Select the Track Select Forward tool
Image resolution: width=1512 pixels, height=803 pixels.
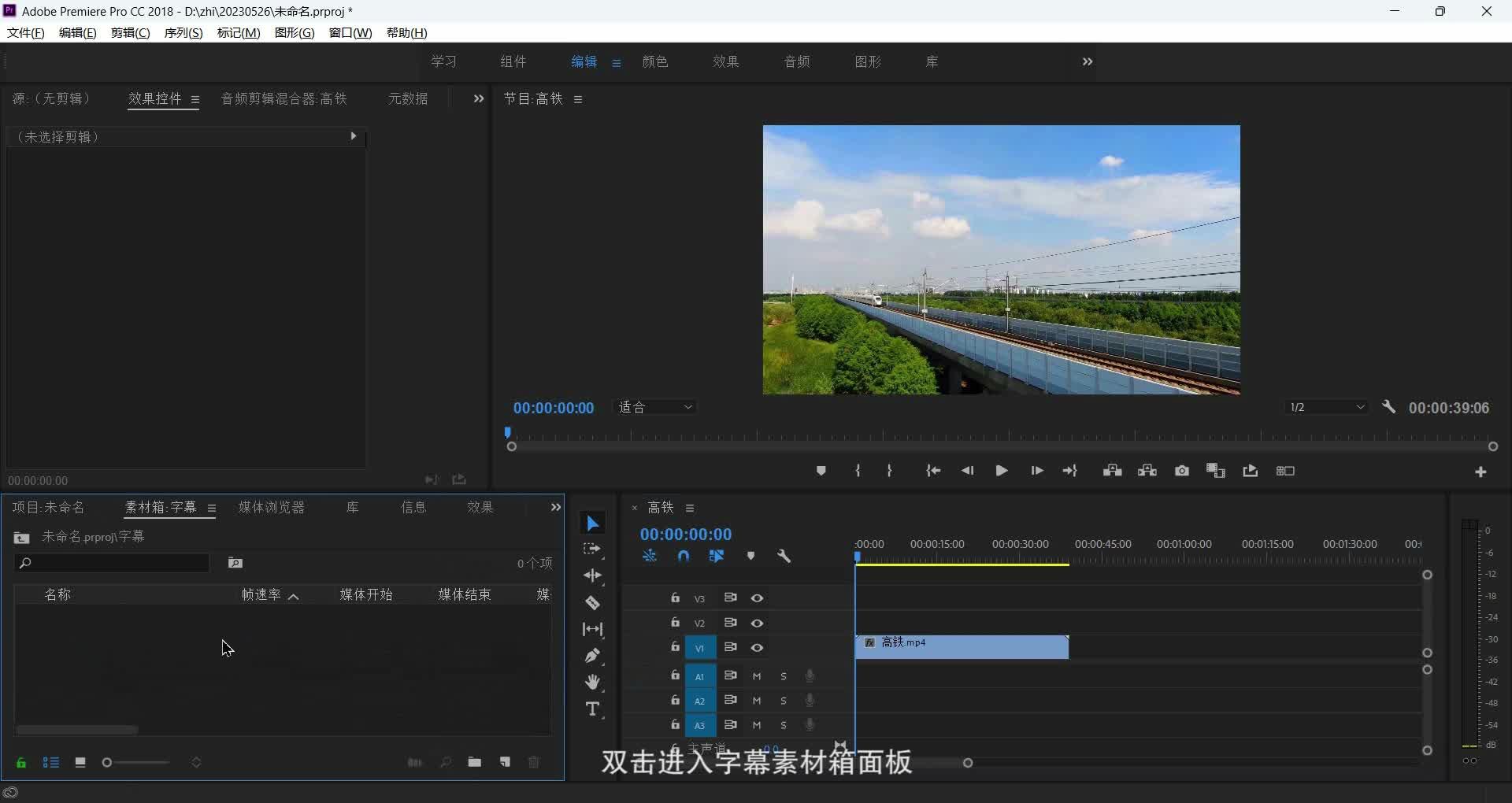[592, 550]
